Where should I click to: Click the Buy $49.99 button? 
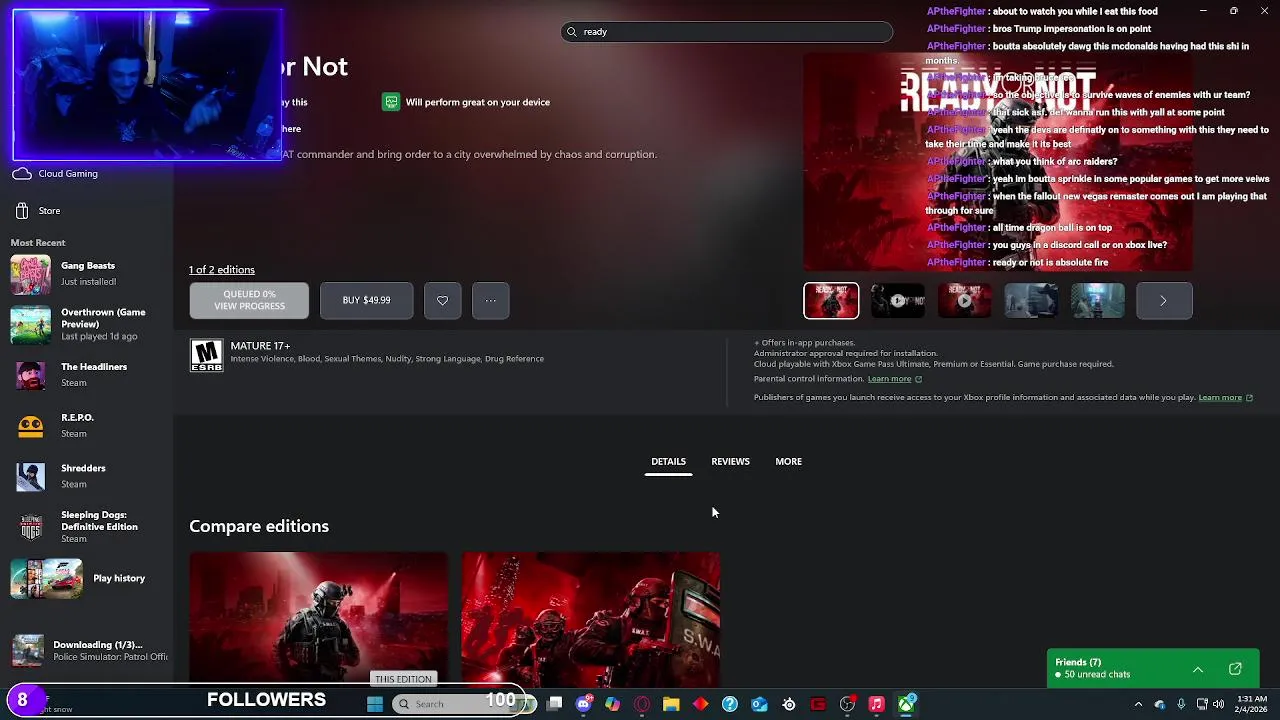(366, 300)
